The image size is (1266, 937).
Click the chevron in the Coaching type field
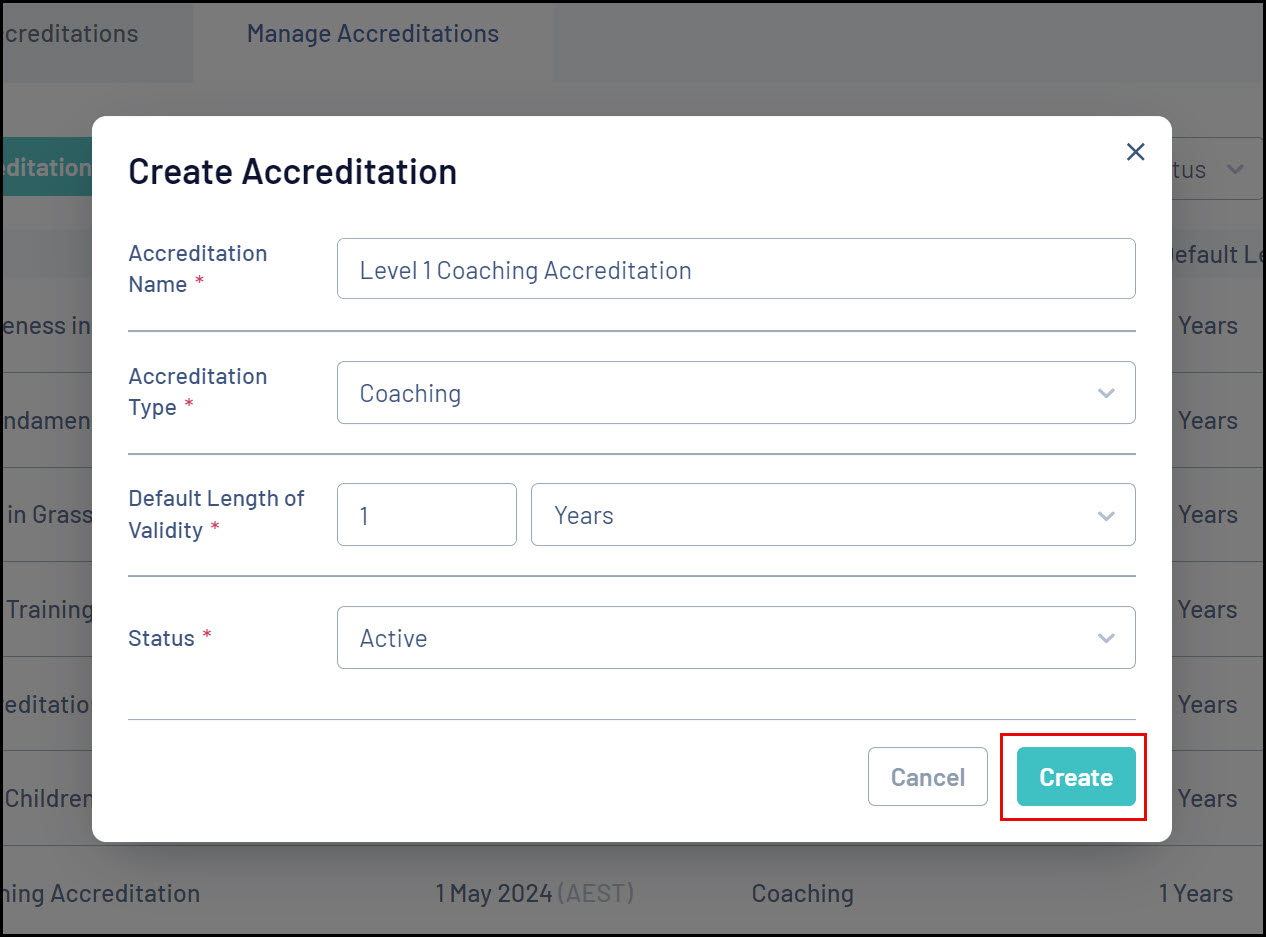coord(1106,393)
